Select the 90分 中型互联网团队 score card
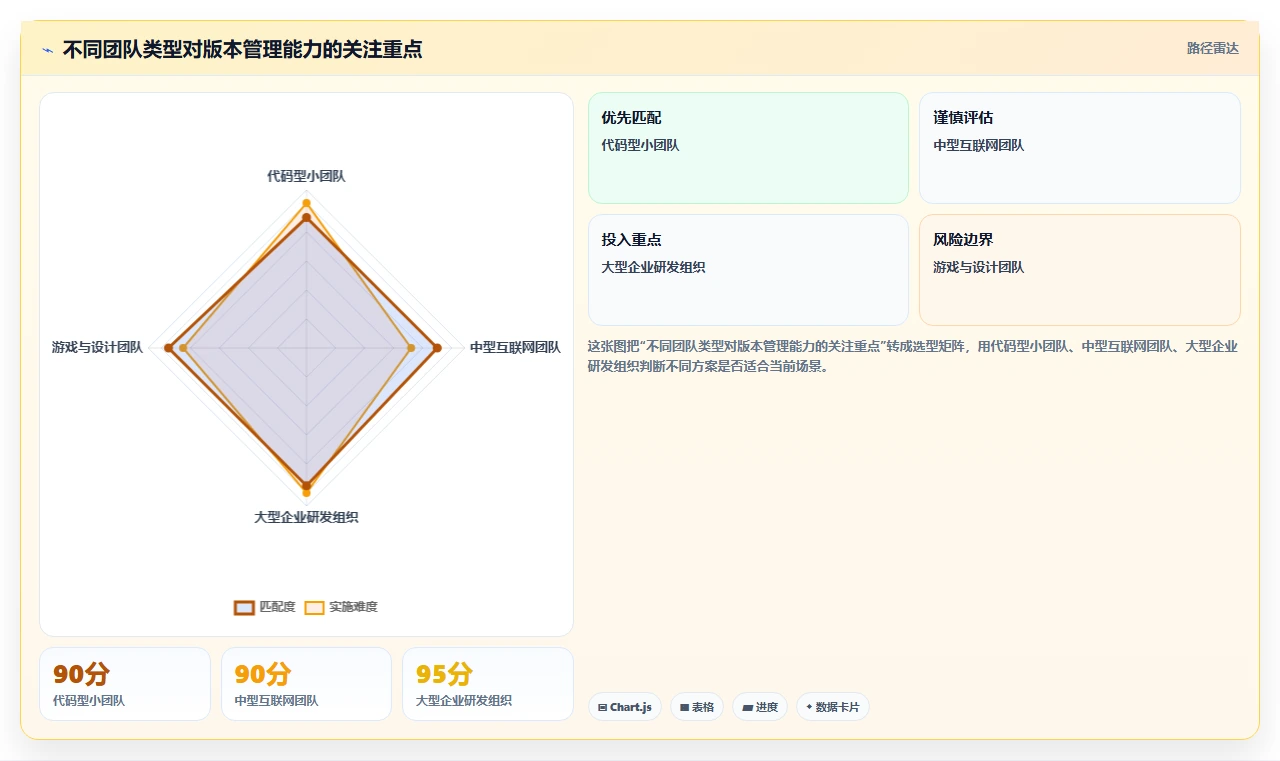Screen dimensions: 1280x761 tap(306, 684)
